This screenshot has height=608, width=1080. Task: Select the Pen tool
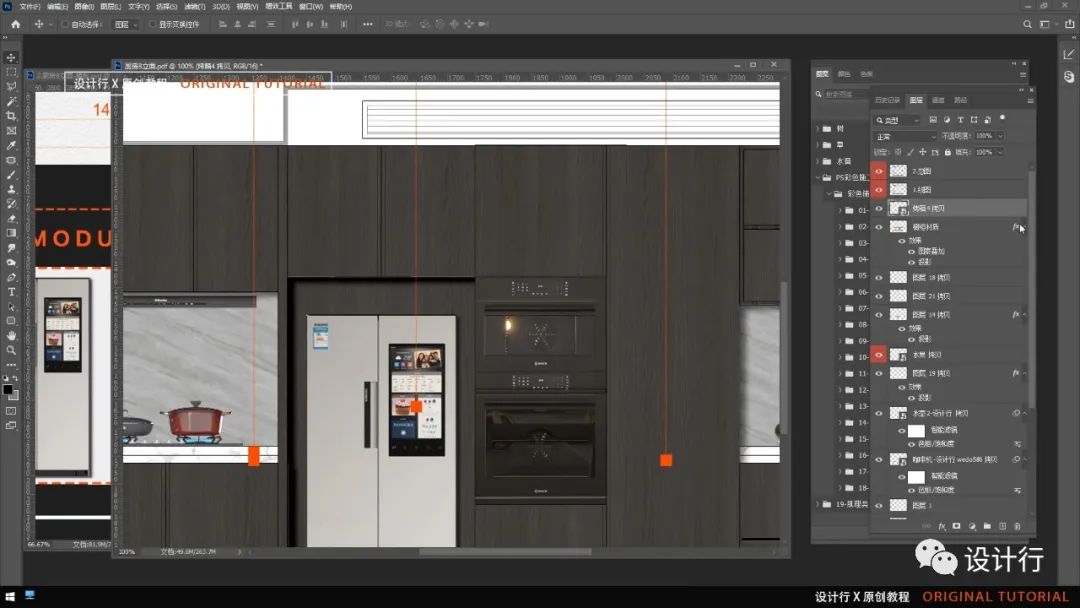(x=11, y=277)
